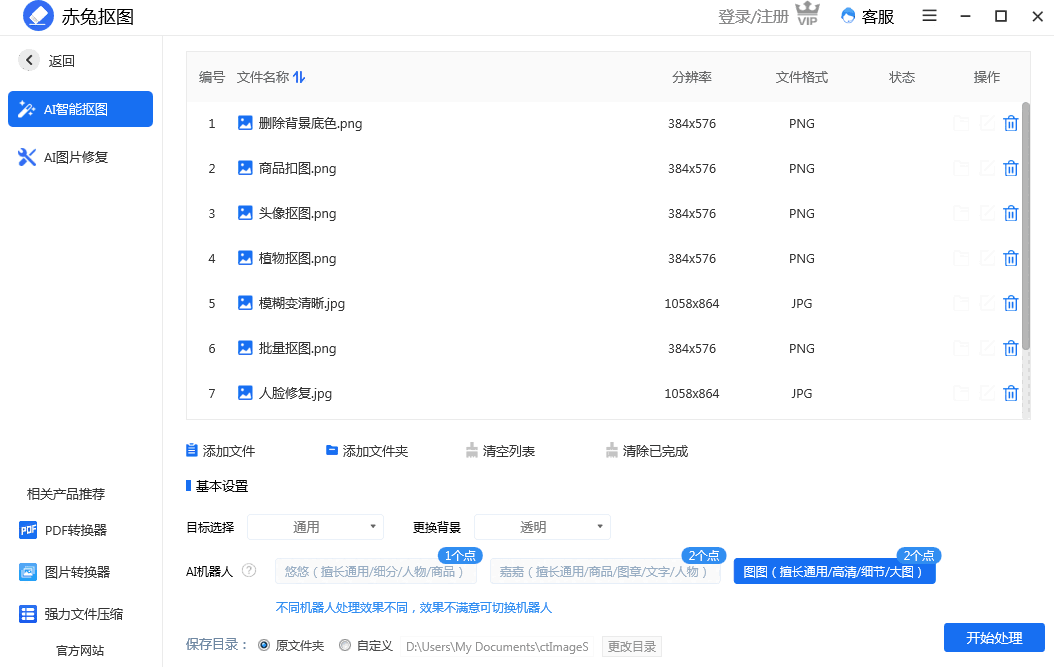This screenshot has height=667, width=1054.
Task: Open the 目标选择 通用 dropdown
Action: [315, 526]
